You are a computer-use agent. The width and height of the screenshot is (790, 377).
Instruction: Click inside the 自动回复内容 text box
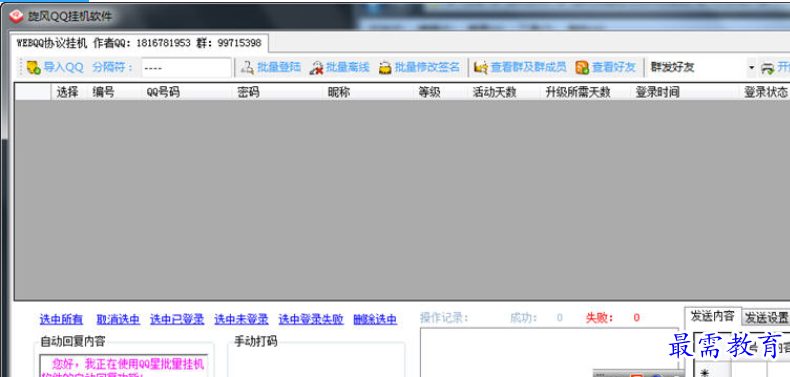coord(123,366)
